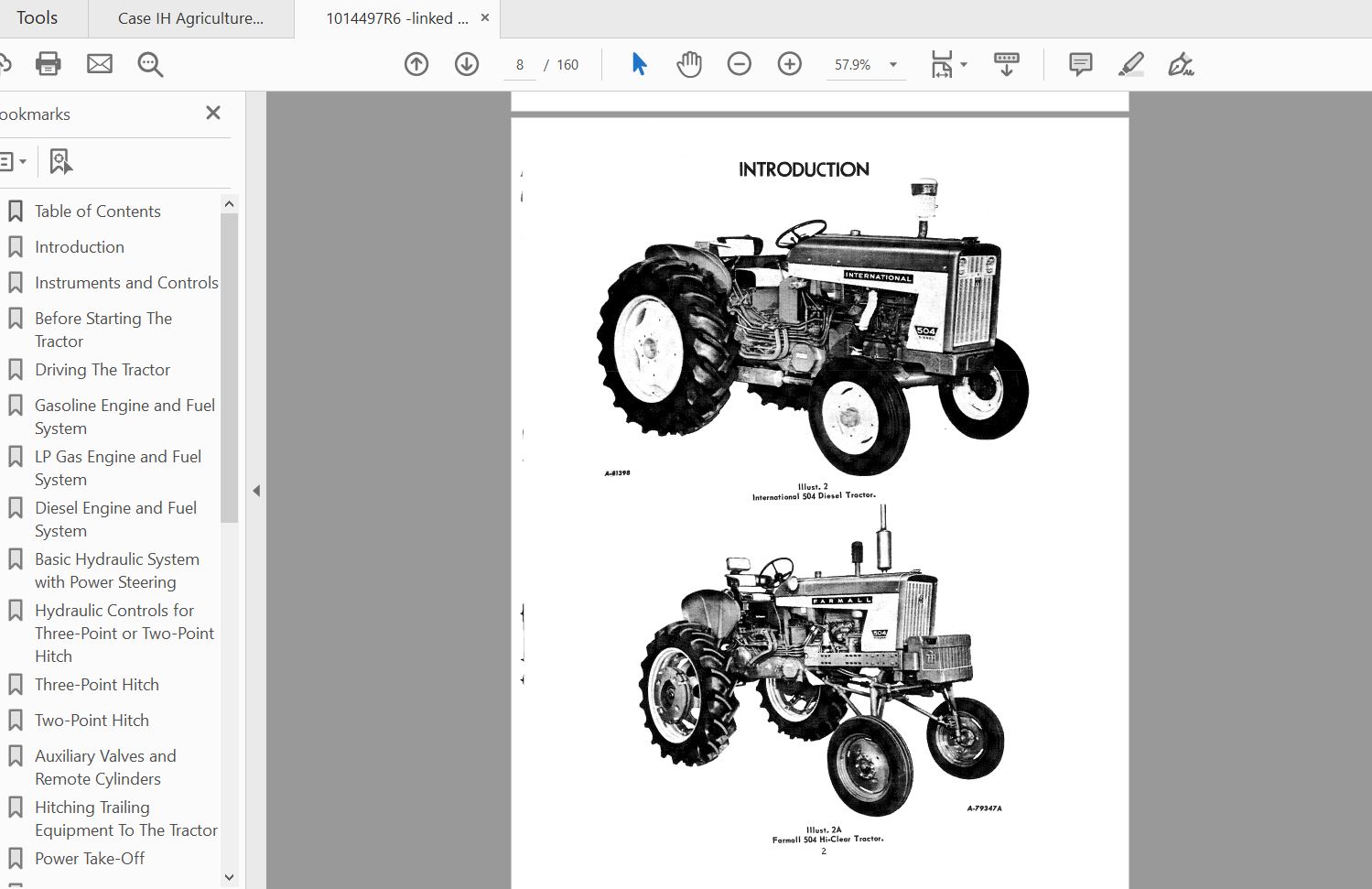Select the Print icon
This screenshot has height=889, width=1372.
pos(48,64)
